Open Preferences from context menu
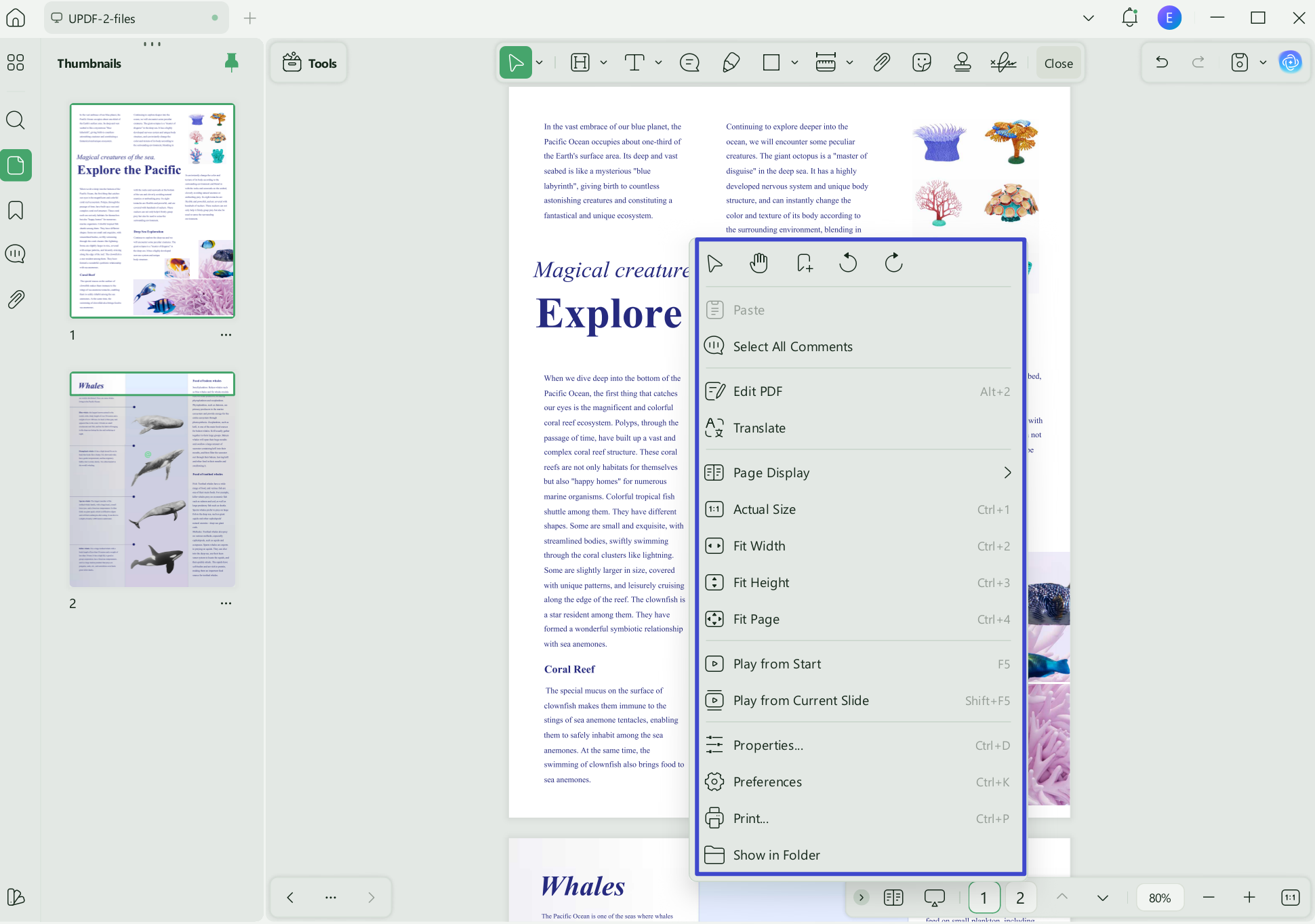Screen dimensions: 1315x924 coord(858,782)
